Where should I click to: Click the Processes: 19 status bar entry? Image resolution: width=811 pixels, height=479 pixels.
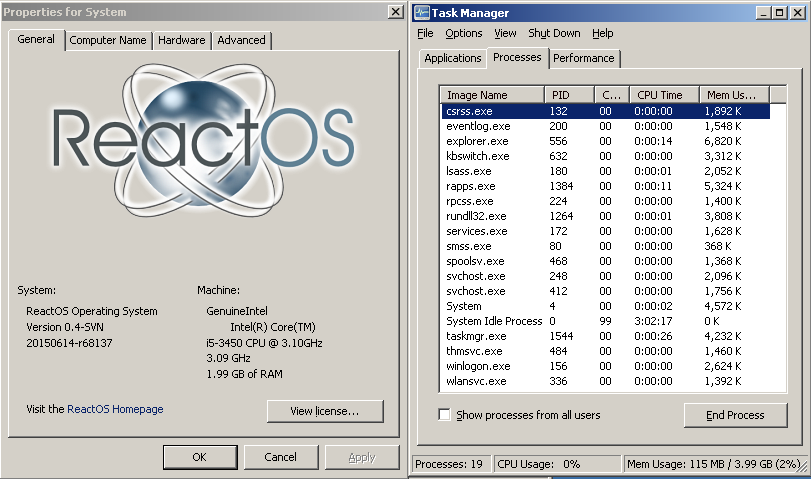click(x=452, y=464)
